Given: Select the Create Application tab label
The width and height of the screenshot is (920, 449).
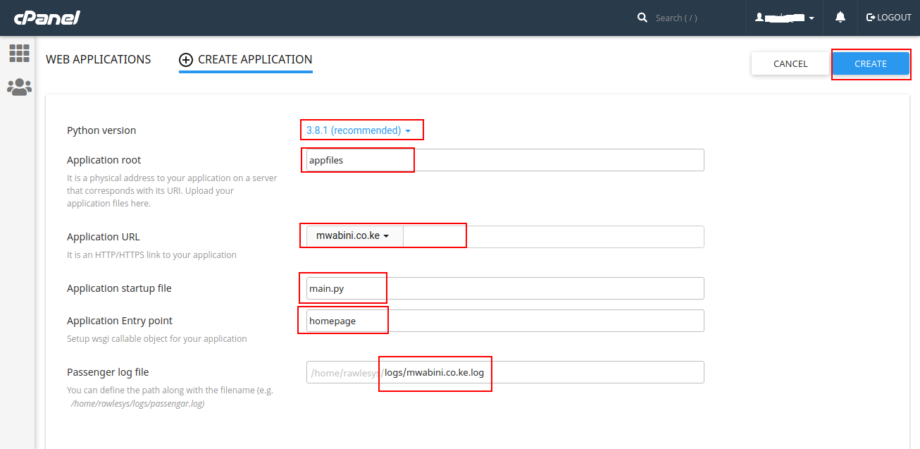Looking at the screenshot, I should (255, 60).
